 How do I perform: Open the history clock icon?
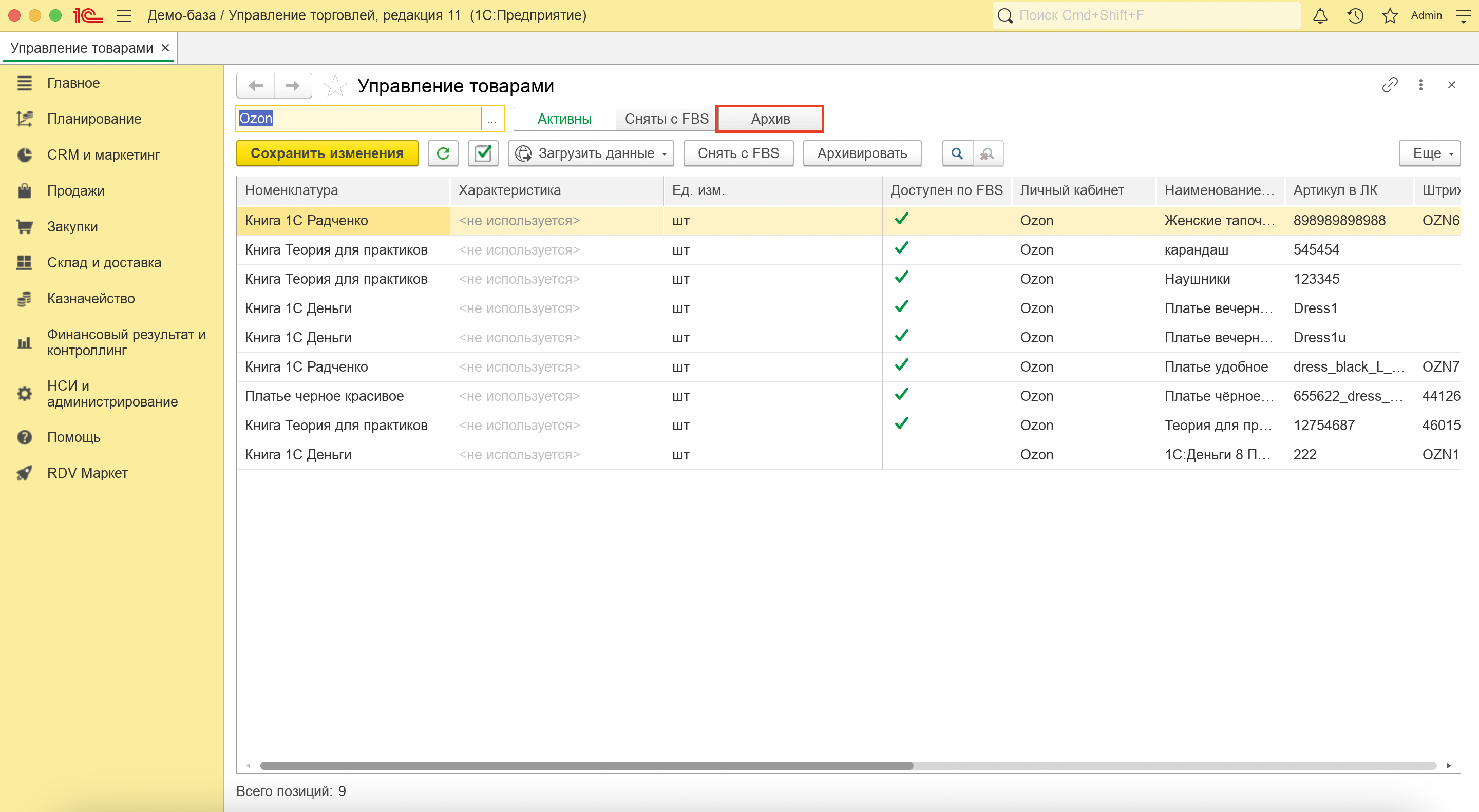pos(1355,15)
